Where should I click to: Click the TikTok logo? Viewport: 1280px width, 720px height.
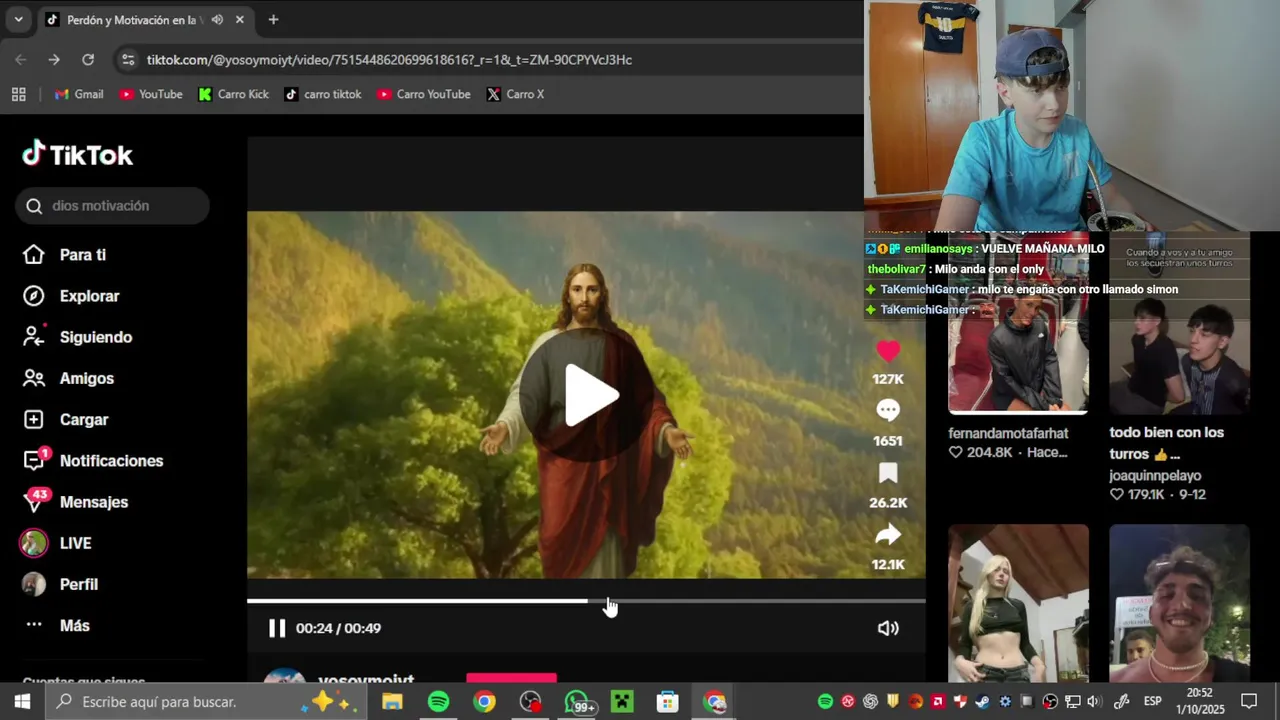pyautogui.click(x=78, y=155)
